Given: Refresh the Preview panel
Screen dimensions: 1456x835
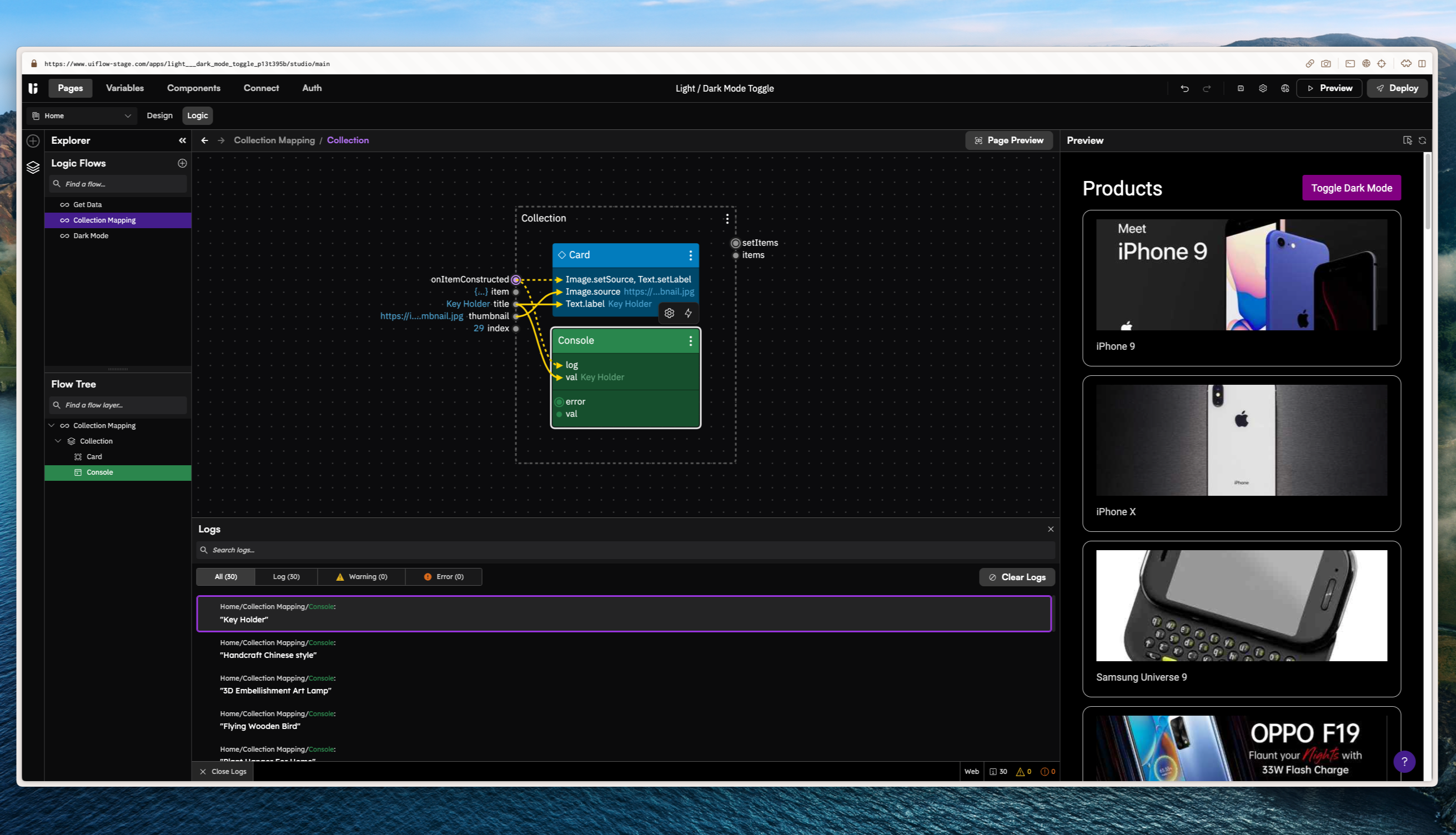Looking at the screenshot, I should [1423, 140].
